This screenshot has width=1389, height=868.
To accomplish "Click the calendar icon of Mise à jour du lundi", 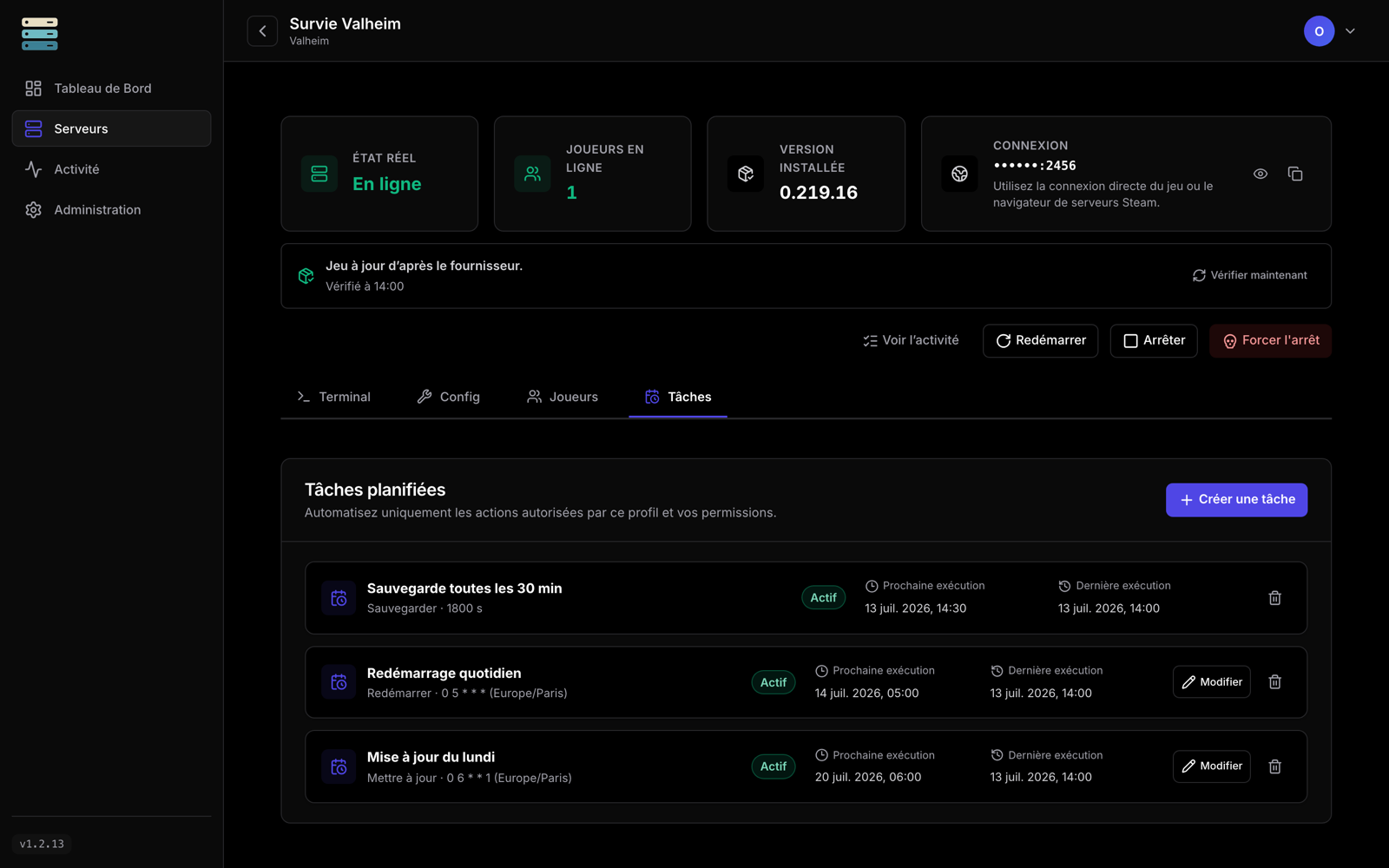I will [339, 766].
